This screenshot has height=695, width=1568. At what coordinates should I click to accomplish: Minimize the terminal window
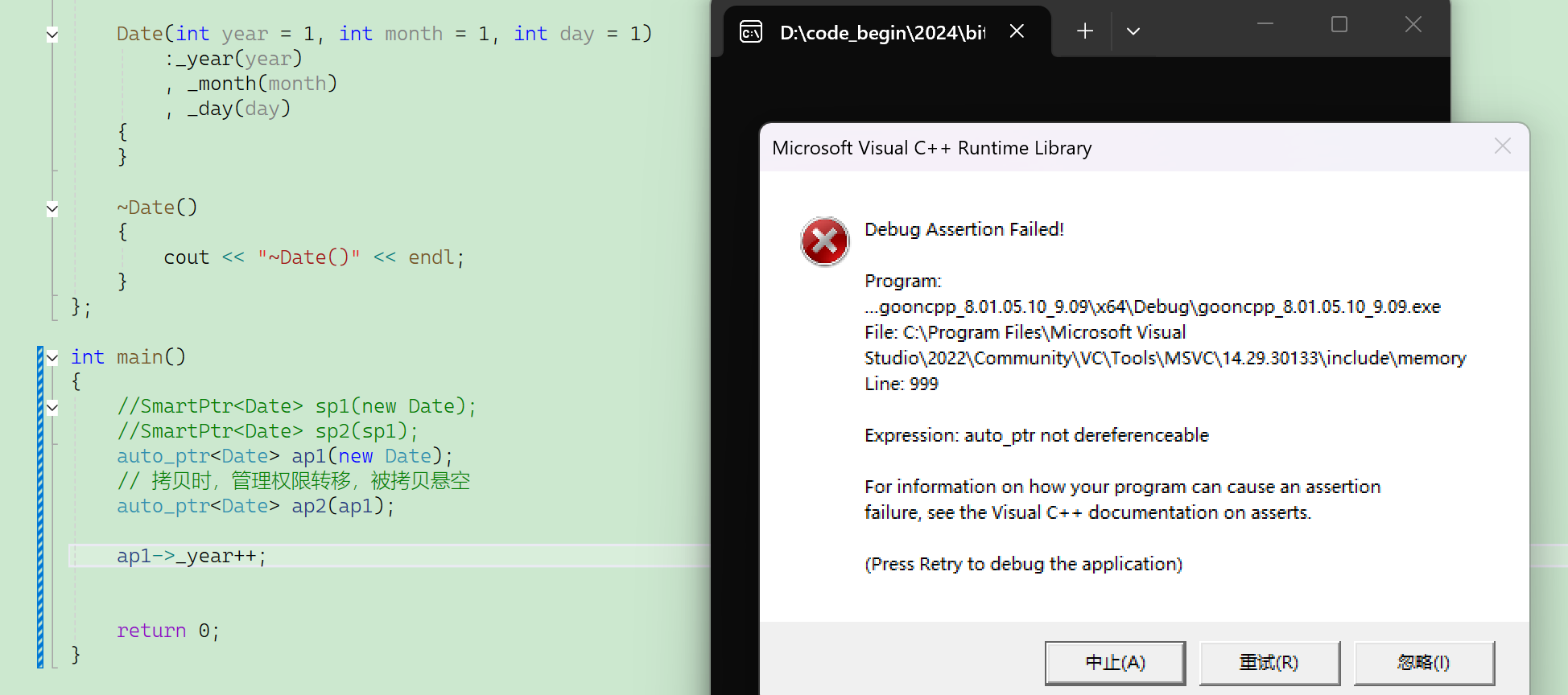click(1265, 25)
